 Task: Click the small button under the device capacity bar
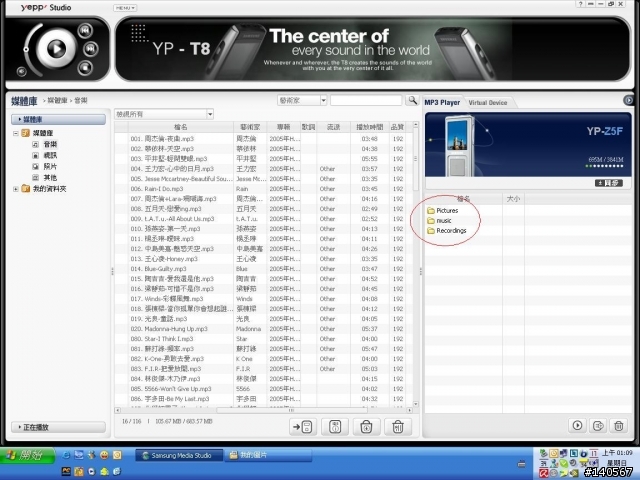click(x=608, y=183)
